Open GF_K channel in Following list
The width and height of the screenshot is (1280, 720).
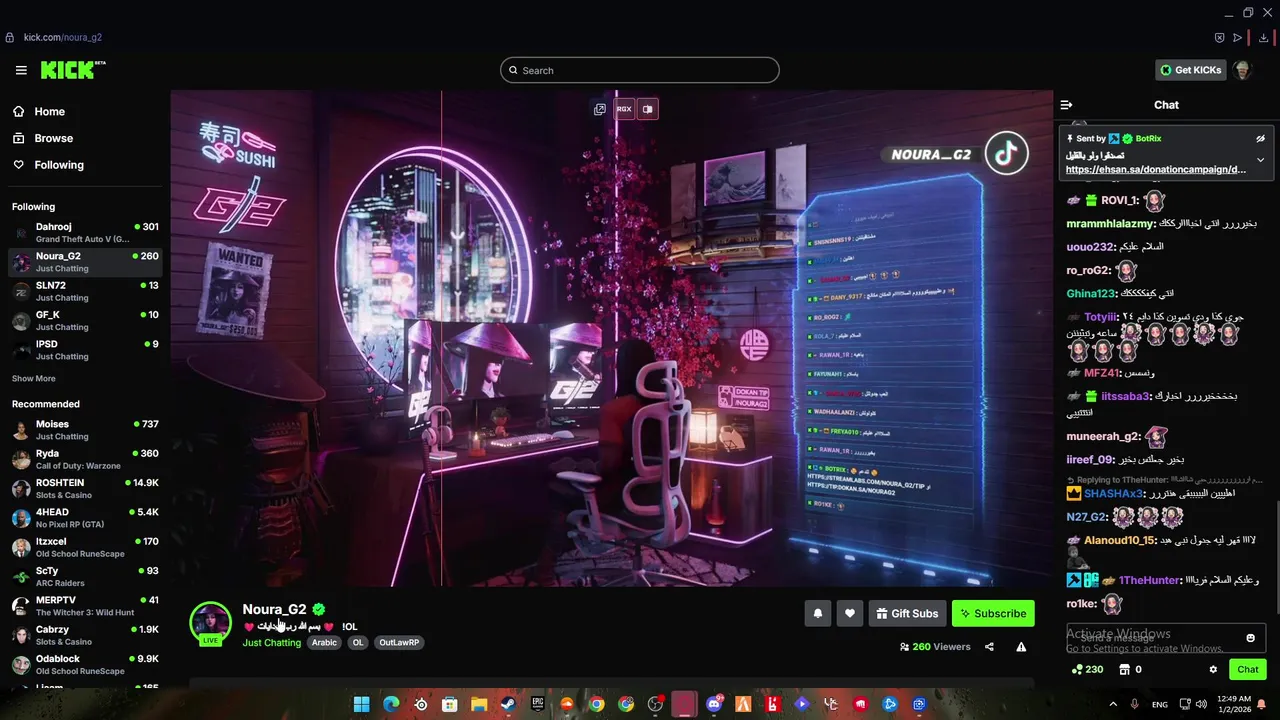point(84,320)
